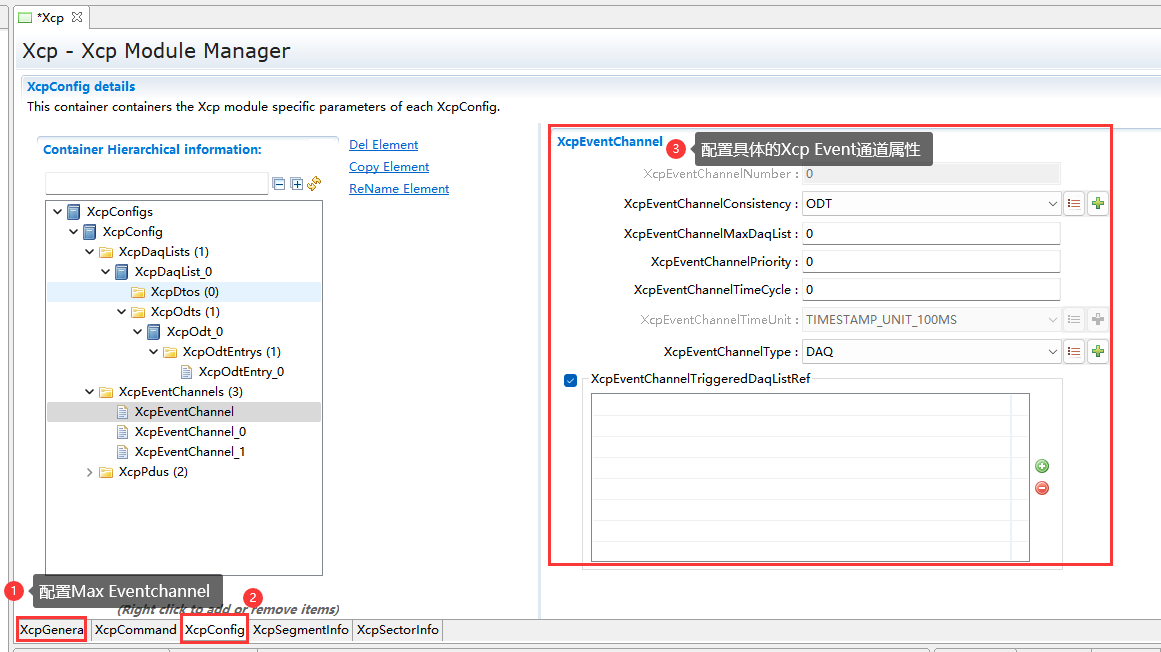The height and width of the screenshot is (652, 1161).
Task: Collapse the XcpEventChannels tree node
Action: click(x=90, y=392)
